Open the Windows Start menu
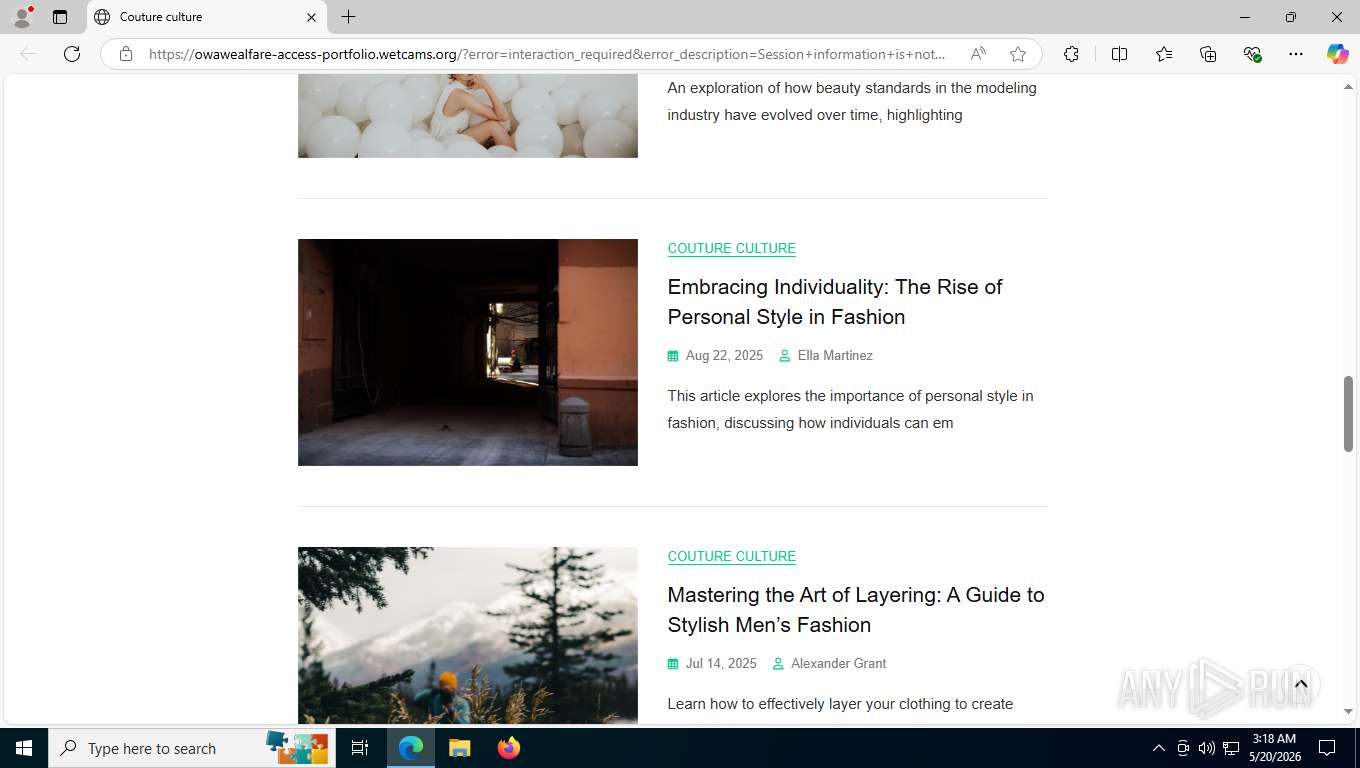Screen dimensions: 1360x768 pos(24,748)
